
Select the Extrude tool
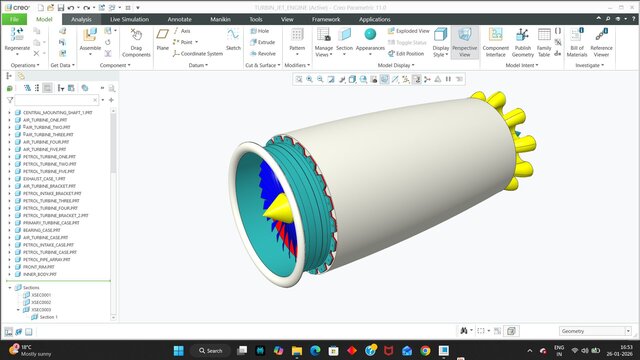(x=262, y=42)
